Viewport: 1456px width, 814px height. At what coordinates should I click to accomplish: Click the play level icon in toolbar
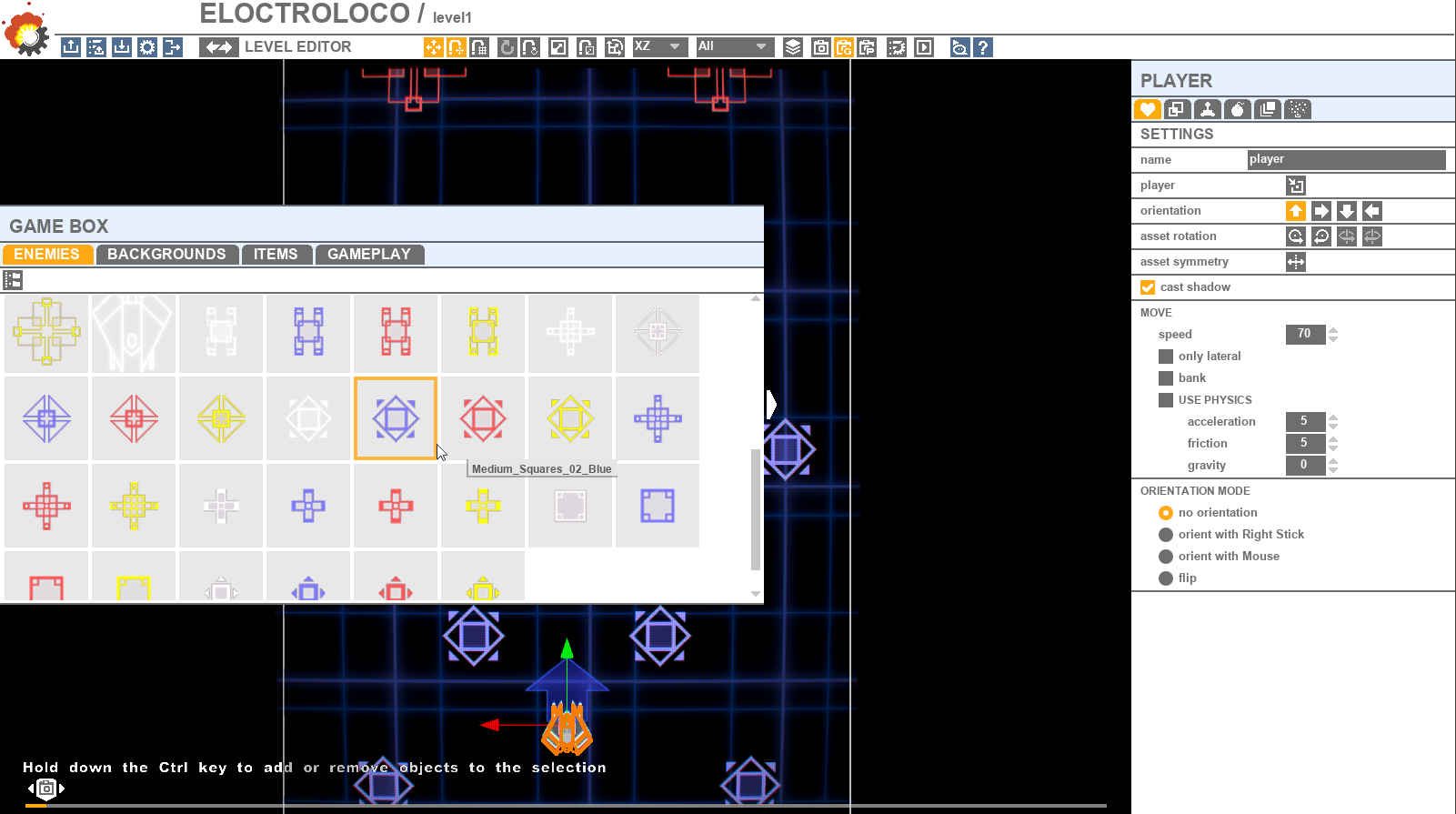(x=924, y=47)
